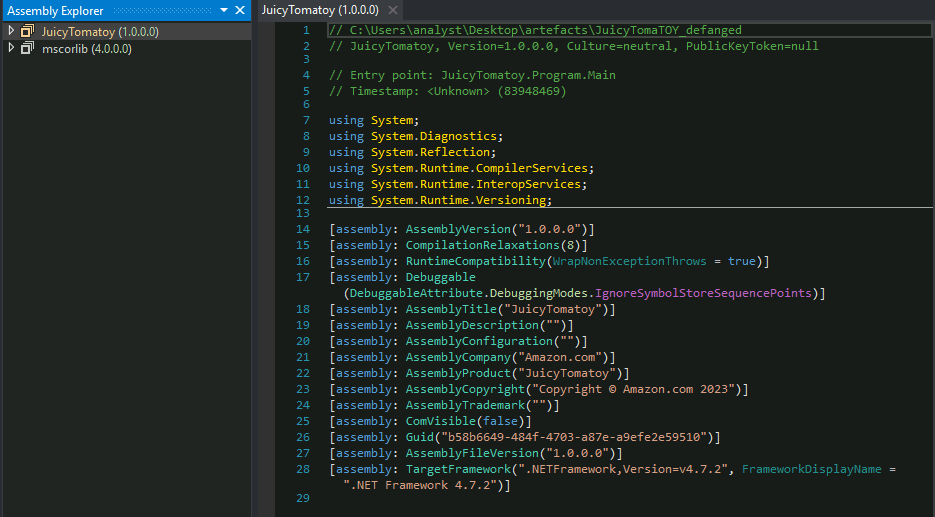The image size is (935, 517).
Task: Click the "Amazon.com" company string
Action: (559, 358)
